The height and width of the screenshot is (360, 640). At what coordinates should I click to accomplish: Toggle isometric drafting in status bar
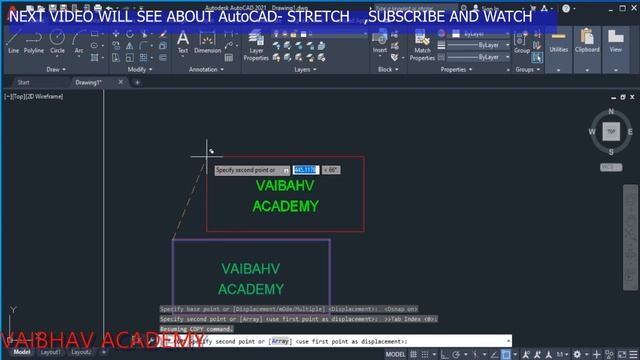(x=475, y=354)
